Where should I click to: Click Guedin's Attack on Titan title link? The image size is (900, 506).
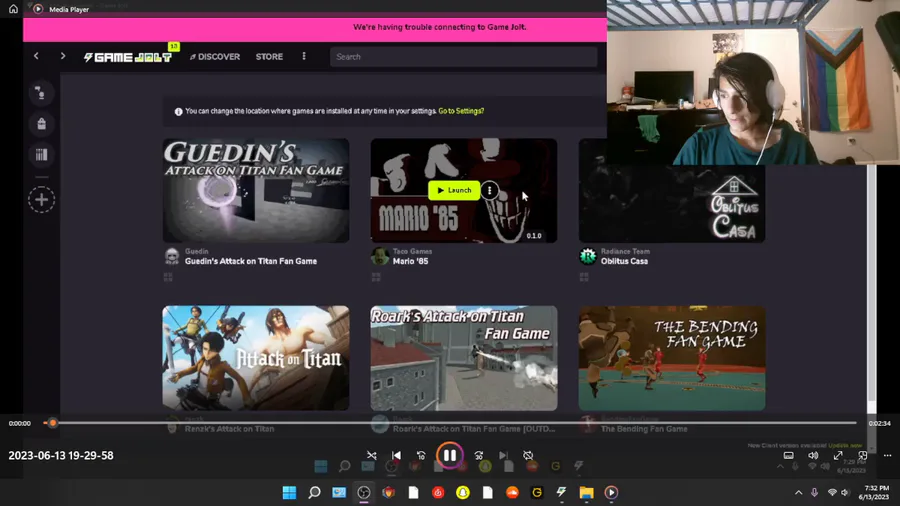pyautogui.click(x=251, y=261)
